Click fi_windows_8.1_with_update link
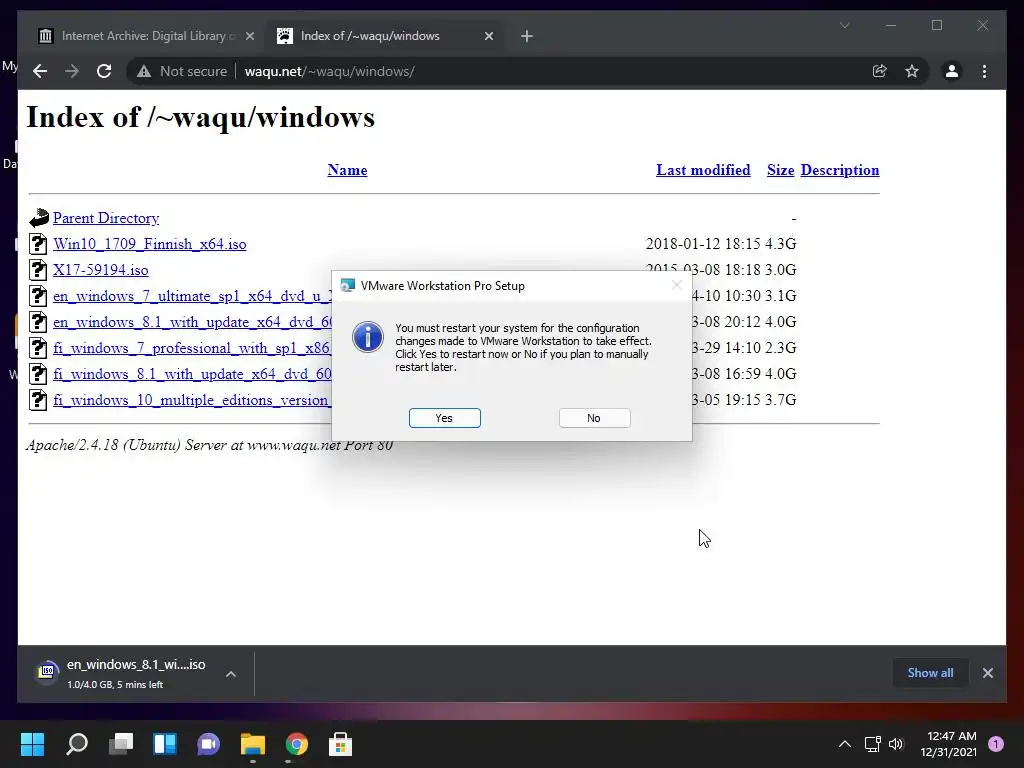The height and width of the screenshot is (768, 1024). coord(192,374)
